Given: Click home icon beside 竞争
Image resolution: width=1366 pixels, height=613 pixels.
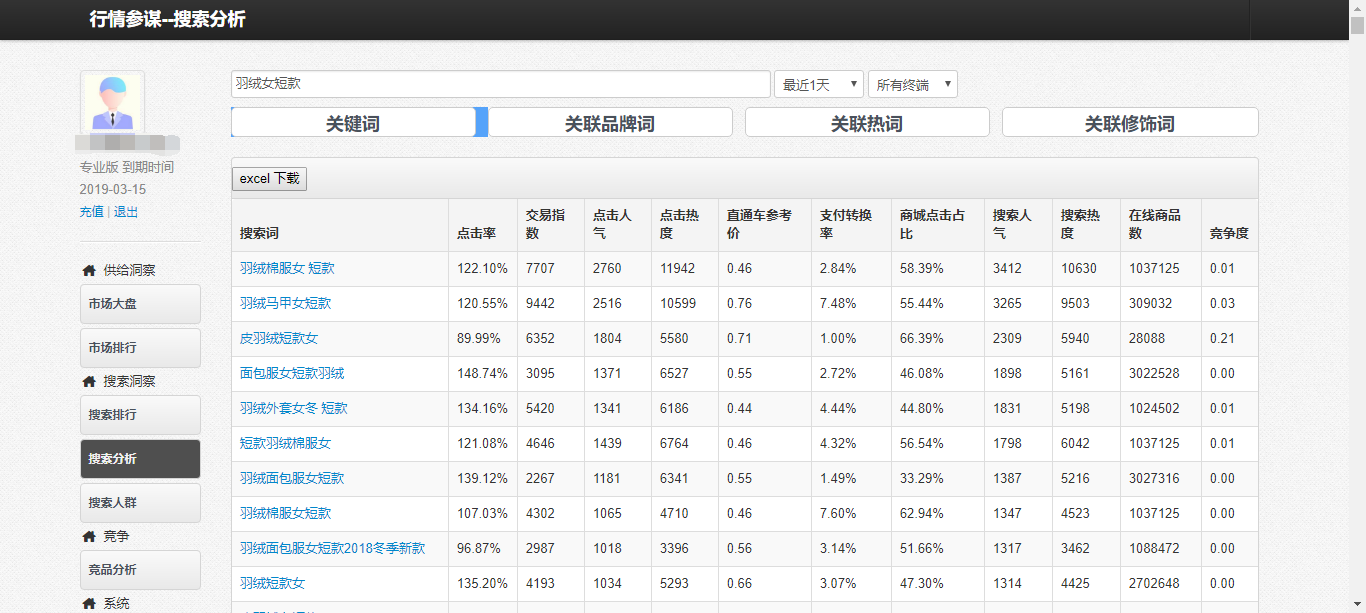Looking at the screenshot, I should pos(89,536).
